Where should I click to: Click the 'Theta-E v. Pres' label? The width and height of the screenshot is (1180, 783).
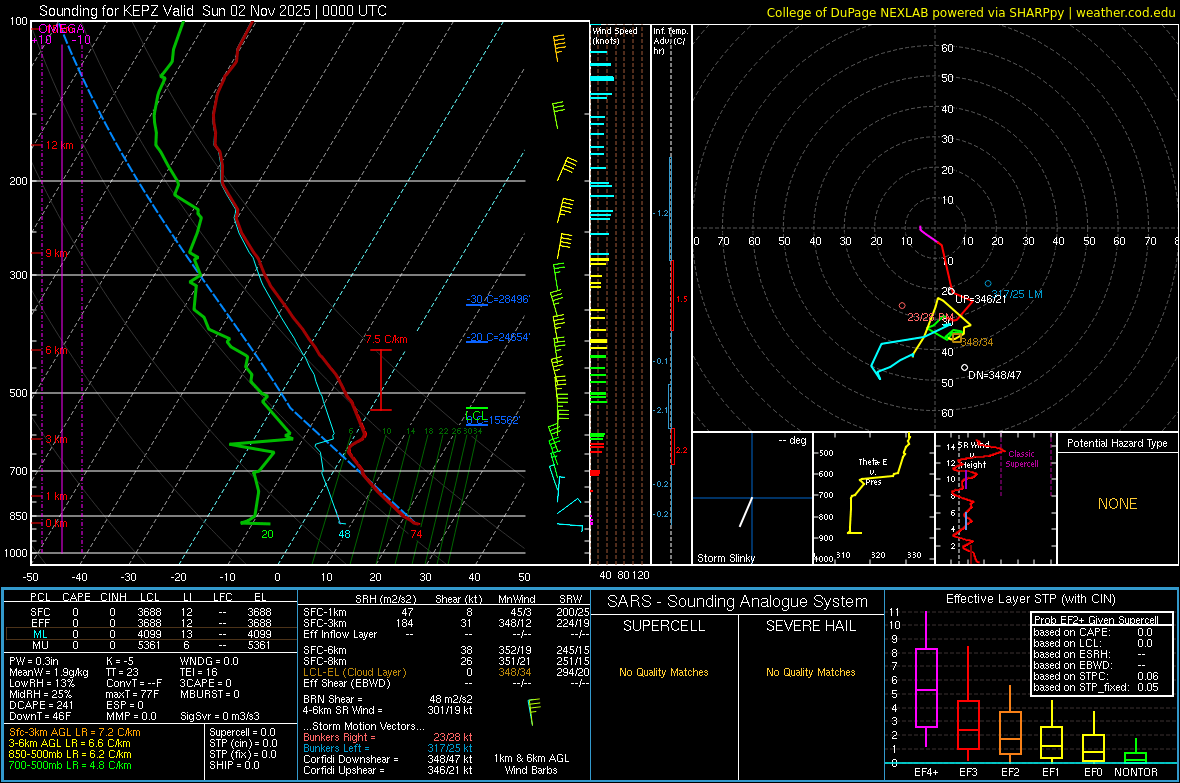point(872,471)
